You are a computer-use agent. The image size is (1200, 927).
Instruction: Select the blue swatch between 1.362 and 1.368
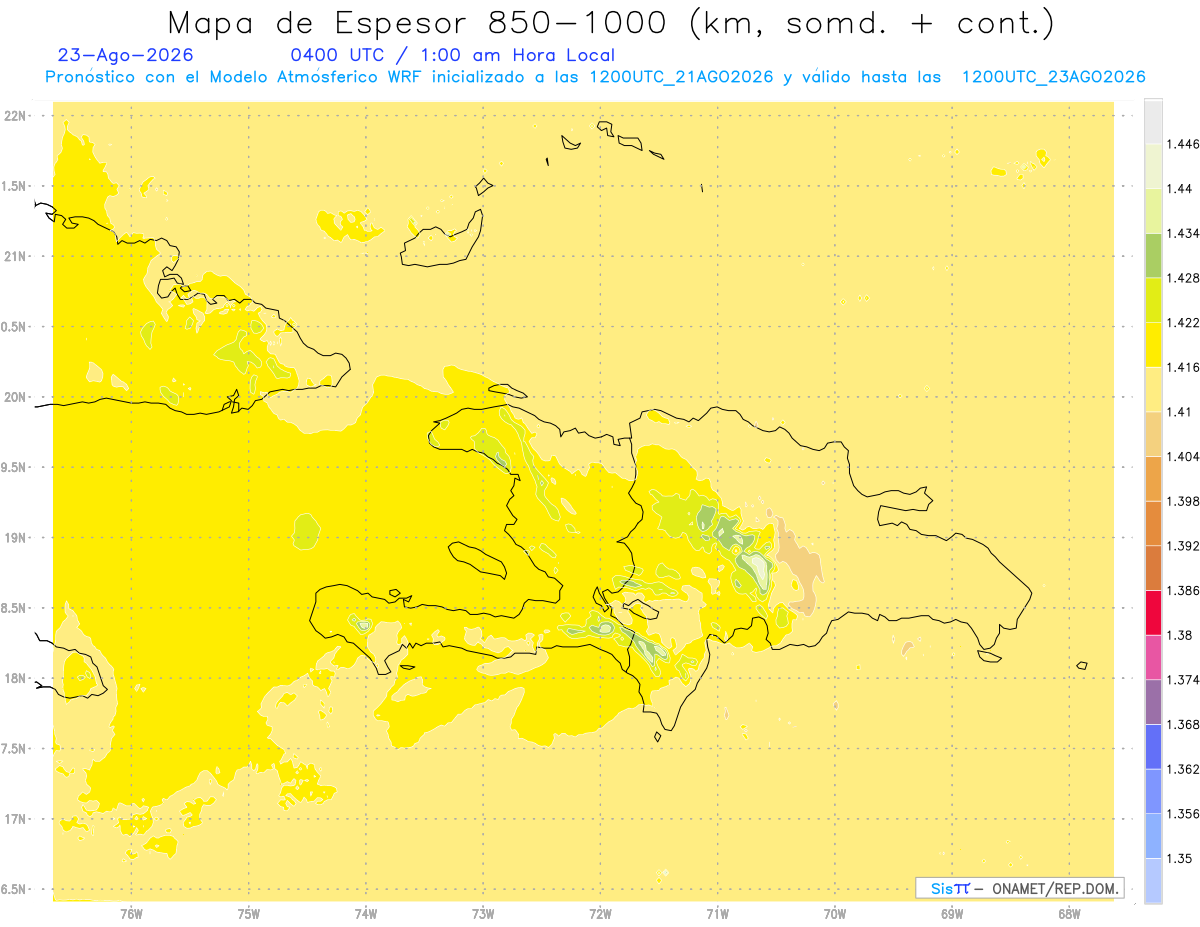[1153, 746]
